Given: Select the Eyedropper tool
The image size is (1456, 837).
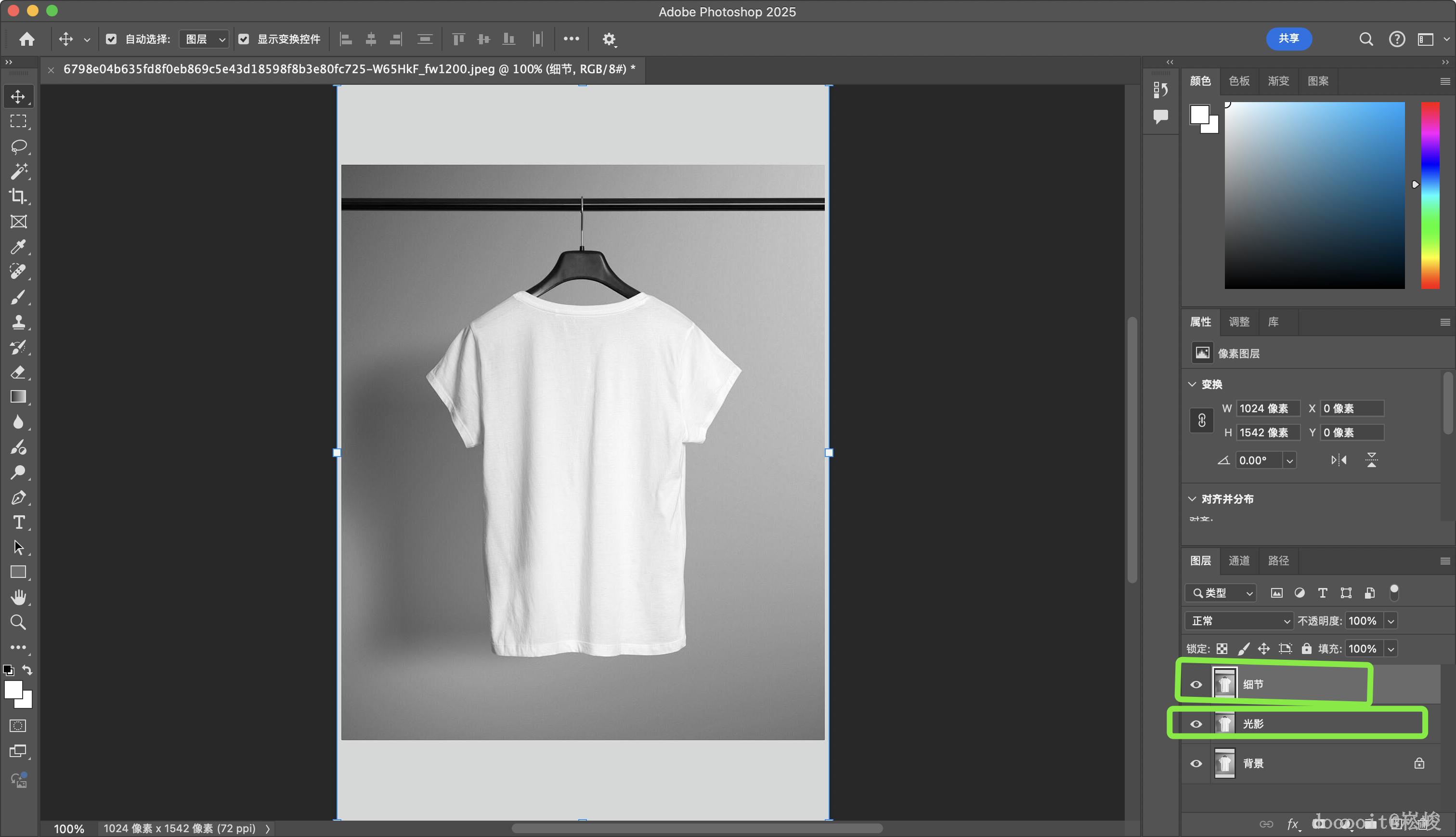Looking at the screenshot, I should tap(18, 247).
